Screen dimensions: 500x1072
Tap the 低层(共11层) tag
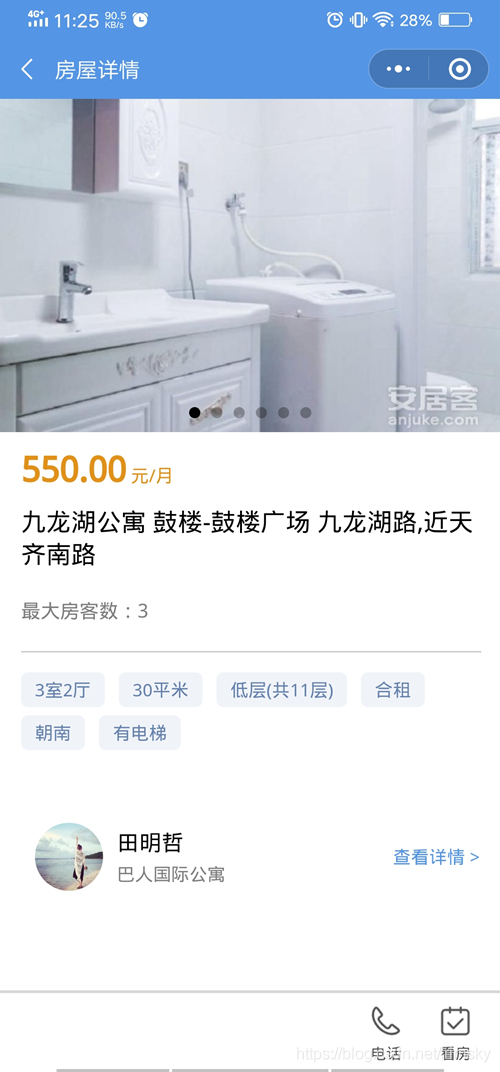point(282,690)
